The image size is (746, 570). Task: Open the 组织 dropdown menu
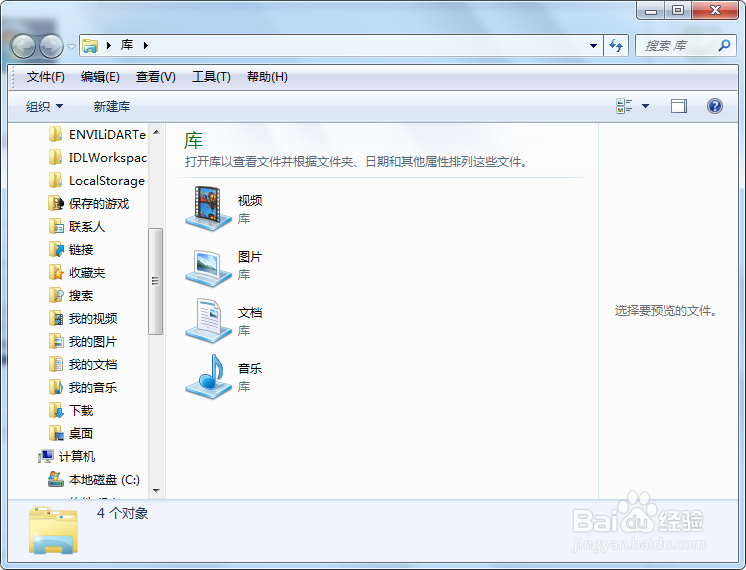(x=44, y=107)
